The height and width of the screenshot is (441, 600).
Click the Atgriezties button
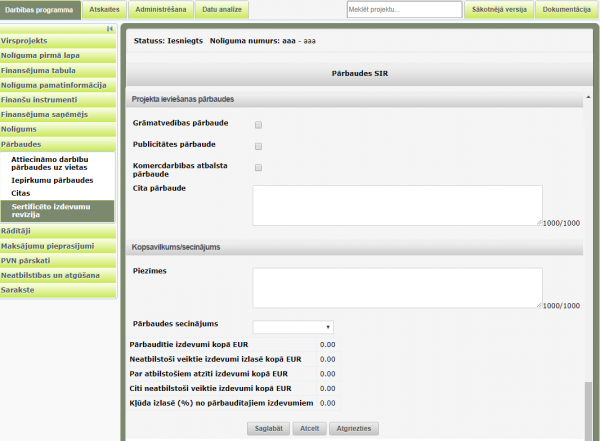pos(354,428)
